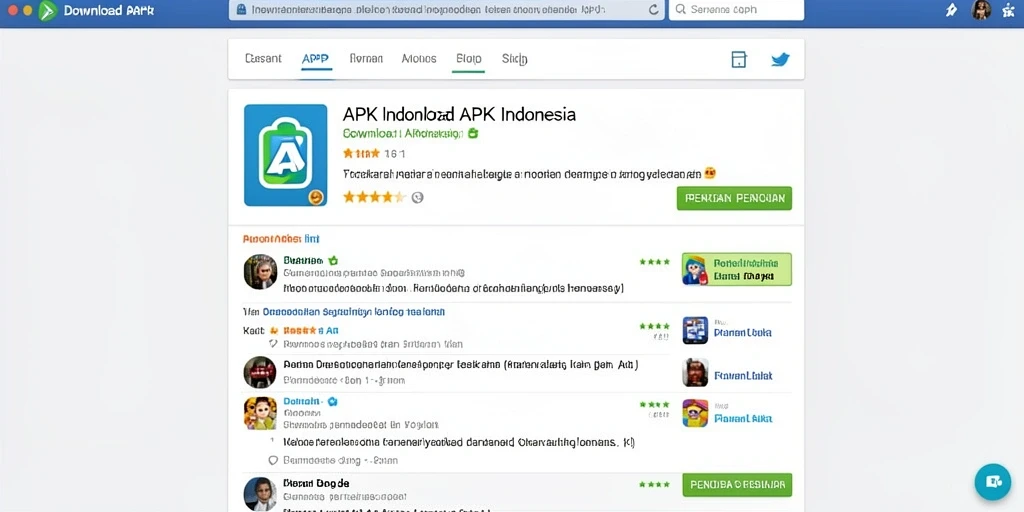Click the pin icon in the top bar

pos(952,10)
